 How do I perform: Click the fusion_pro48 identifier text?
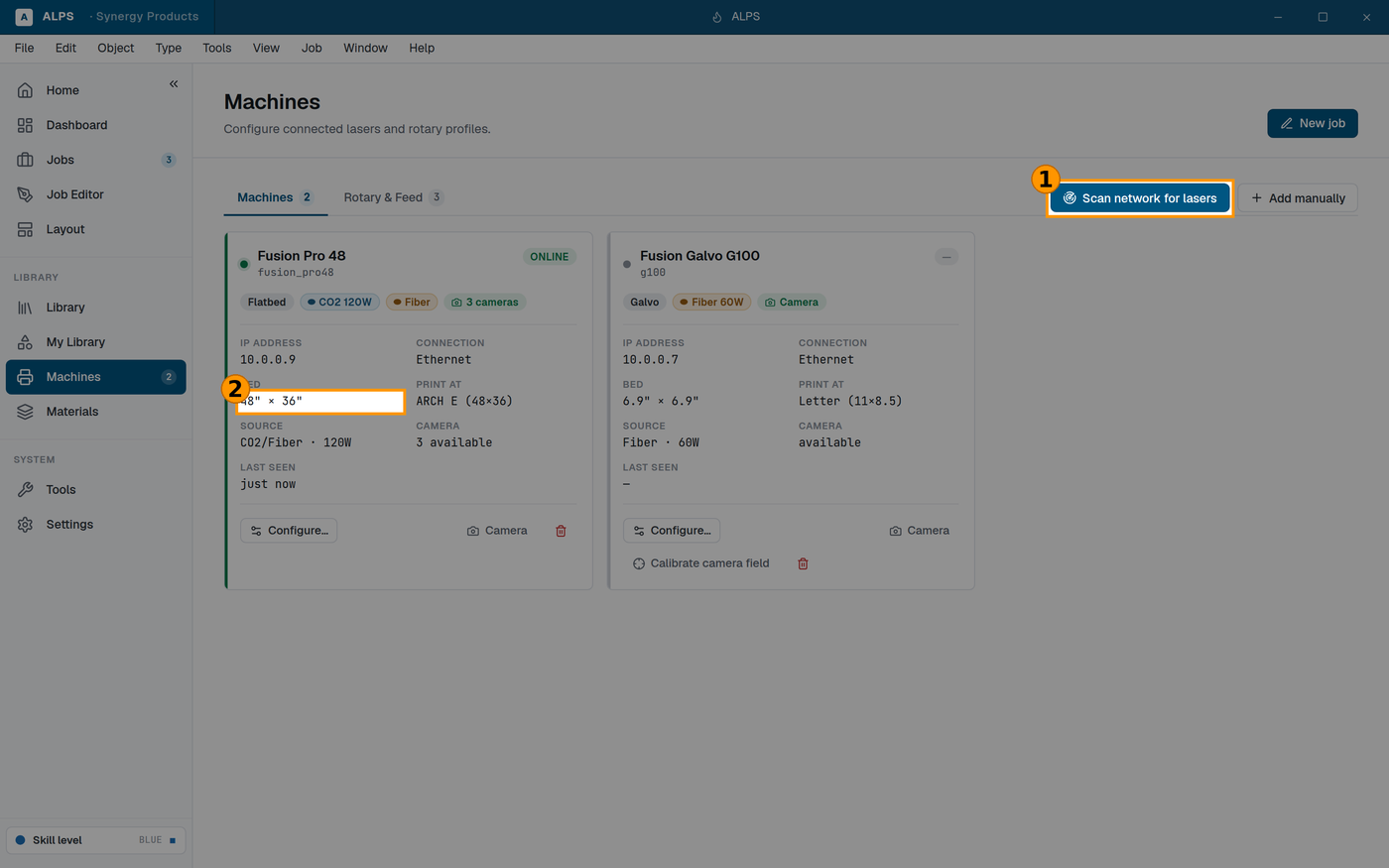296,273
